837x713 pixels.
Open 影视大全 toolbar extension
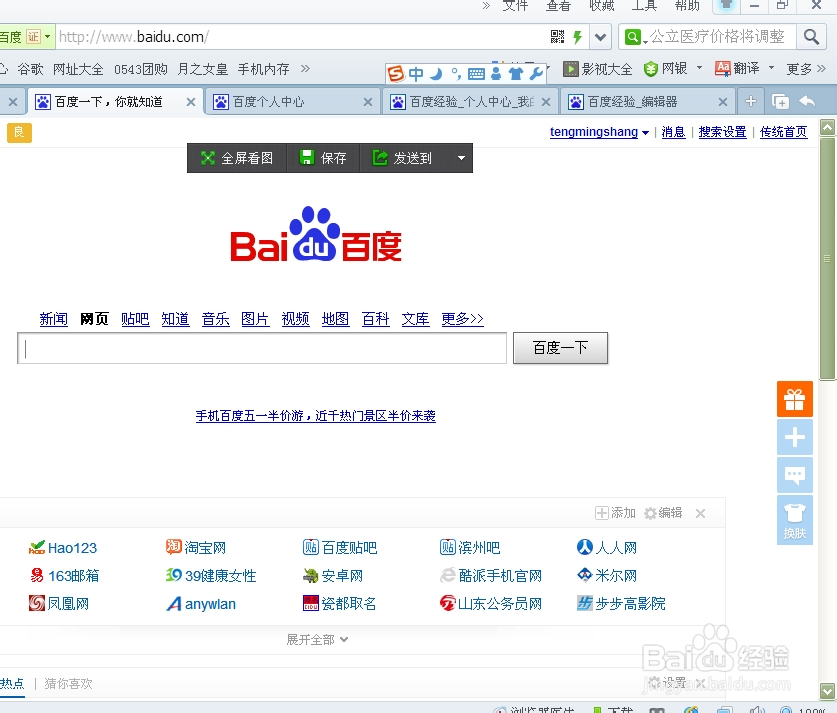(x=597, y=69)
